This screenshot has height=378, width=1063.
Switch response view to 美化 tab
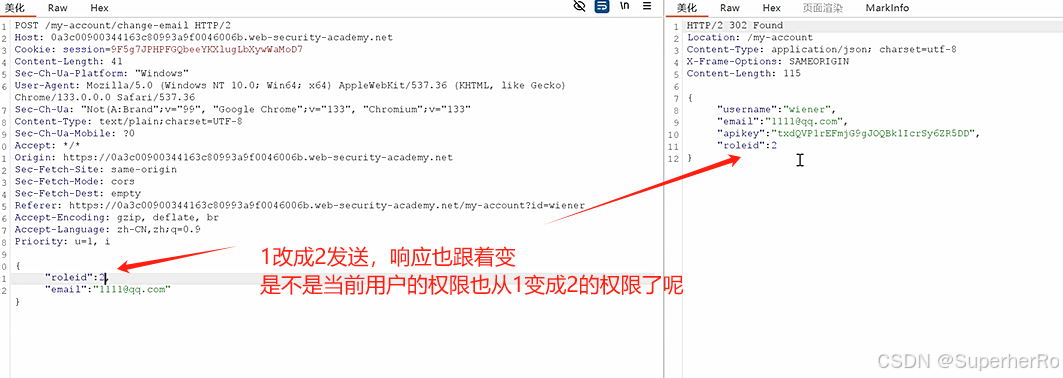[x=687, y=8]
